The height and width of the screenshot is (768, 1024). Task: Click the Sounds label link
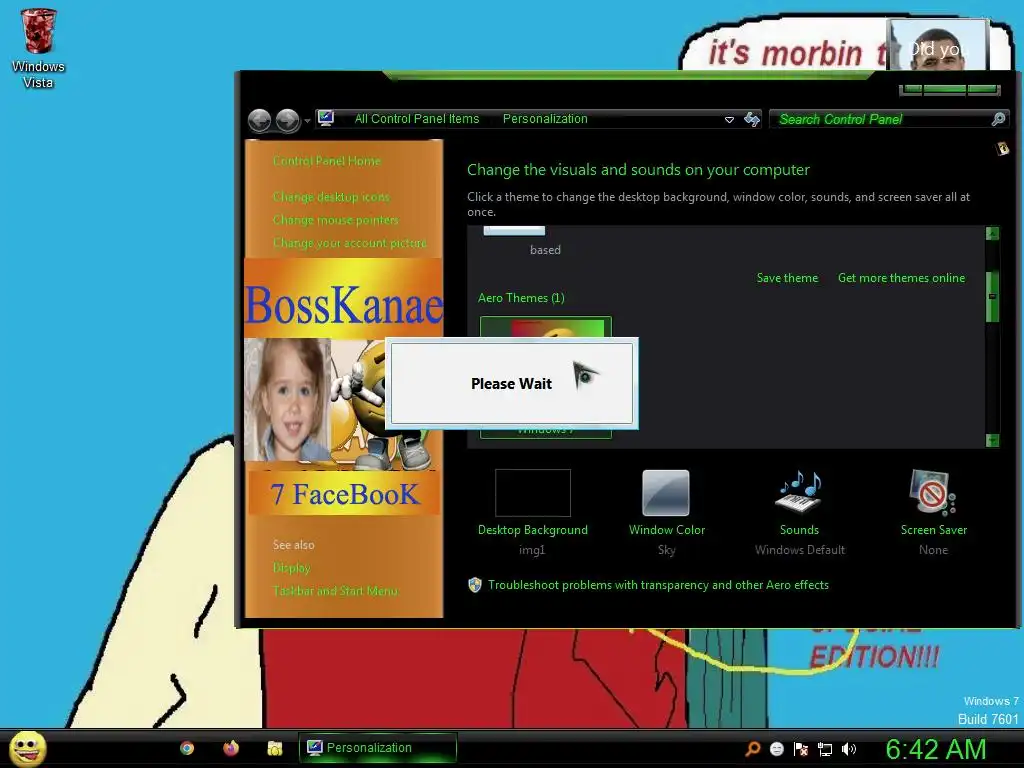click(x=799, y=530)
